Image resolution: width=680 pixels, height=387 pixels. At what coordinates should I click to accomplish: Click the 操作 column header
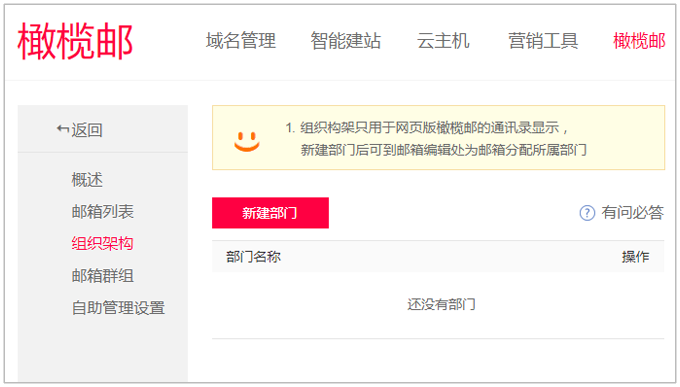point(636,257)
